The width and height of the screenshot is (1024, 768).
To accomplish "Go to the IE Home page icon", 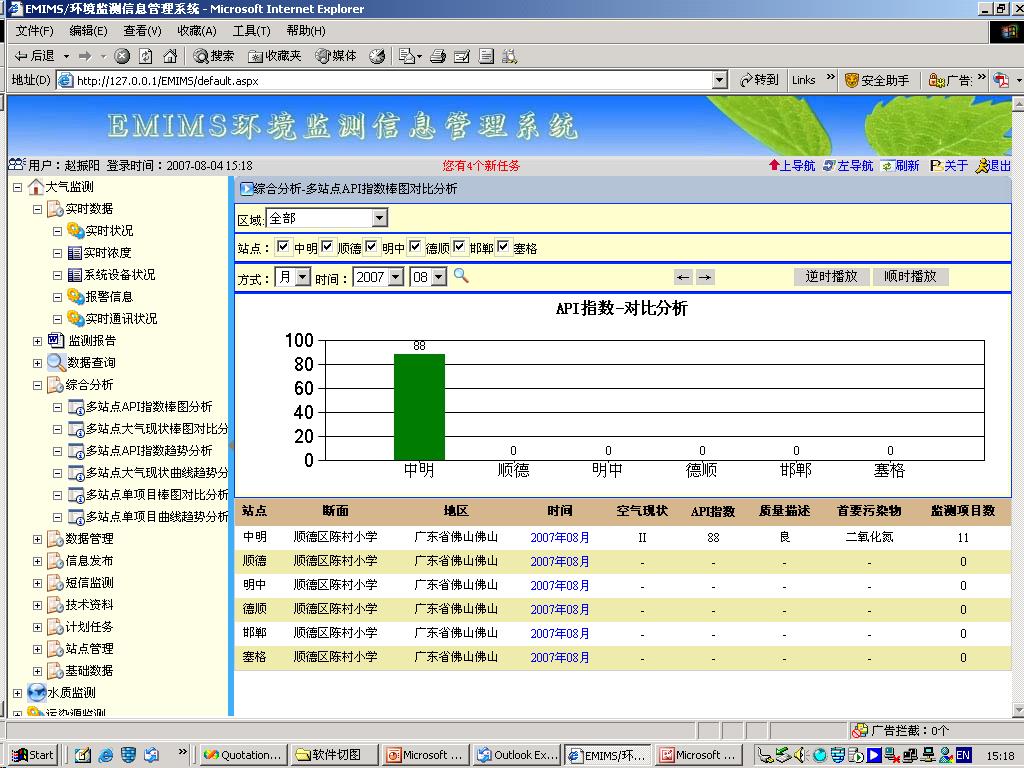I will click(170, 56).
